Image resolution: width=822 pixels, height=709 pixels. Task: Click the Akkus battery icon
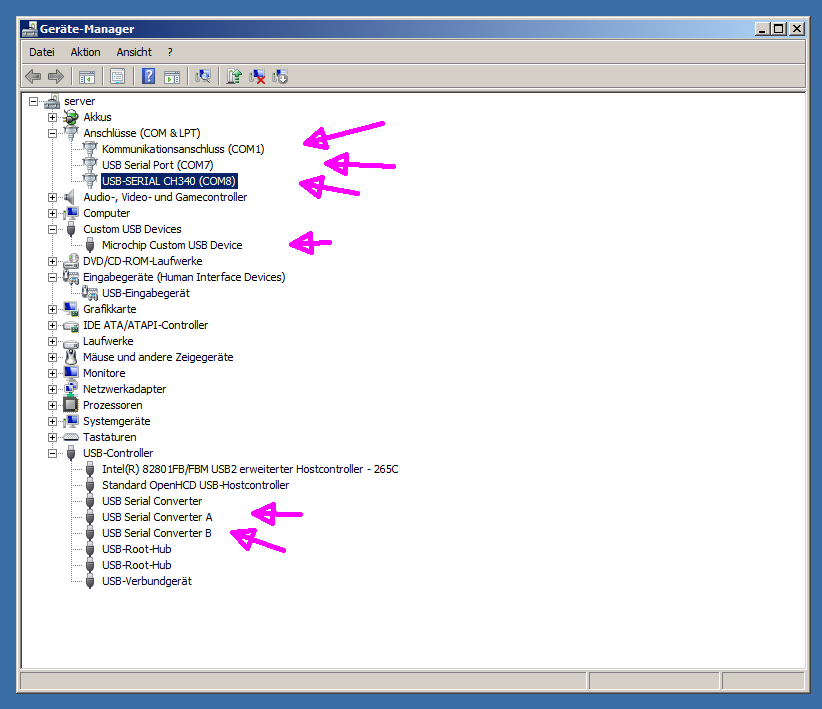point(71,117)
